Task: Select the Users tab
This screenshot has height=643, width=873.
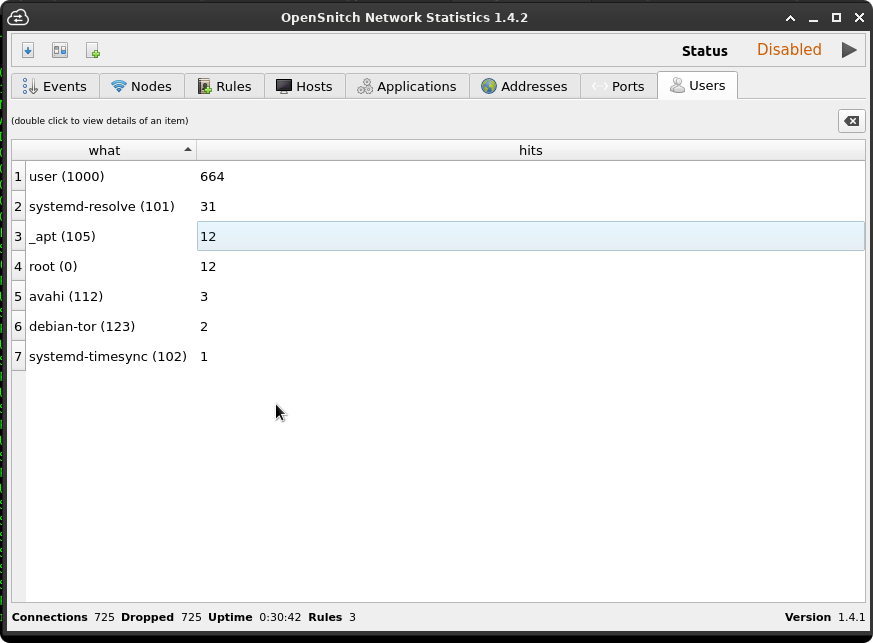Action: pos(698,85)
